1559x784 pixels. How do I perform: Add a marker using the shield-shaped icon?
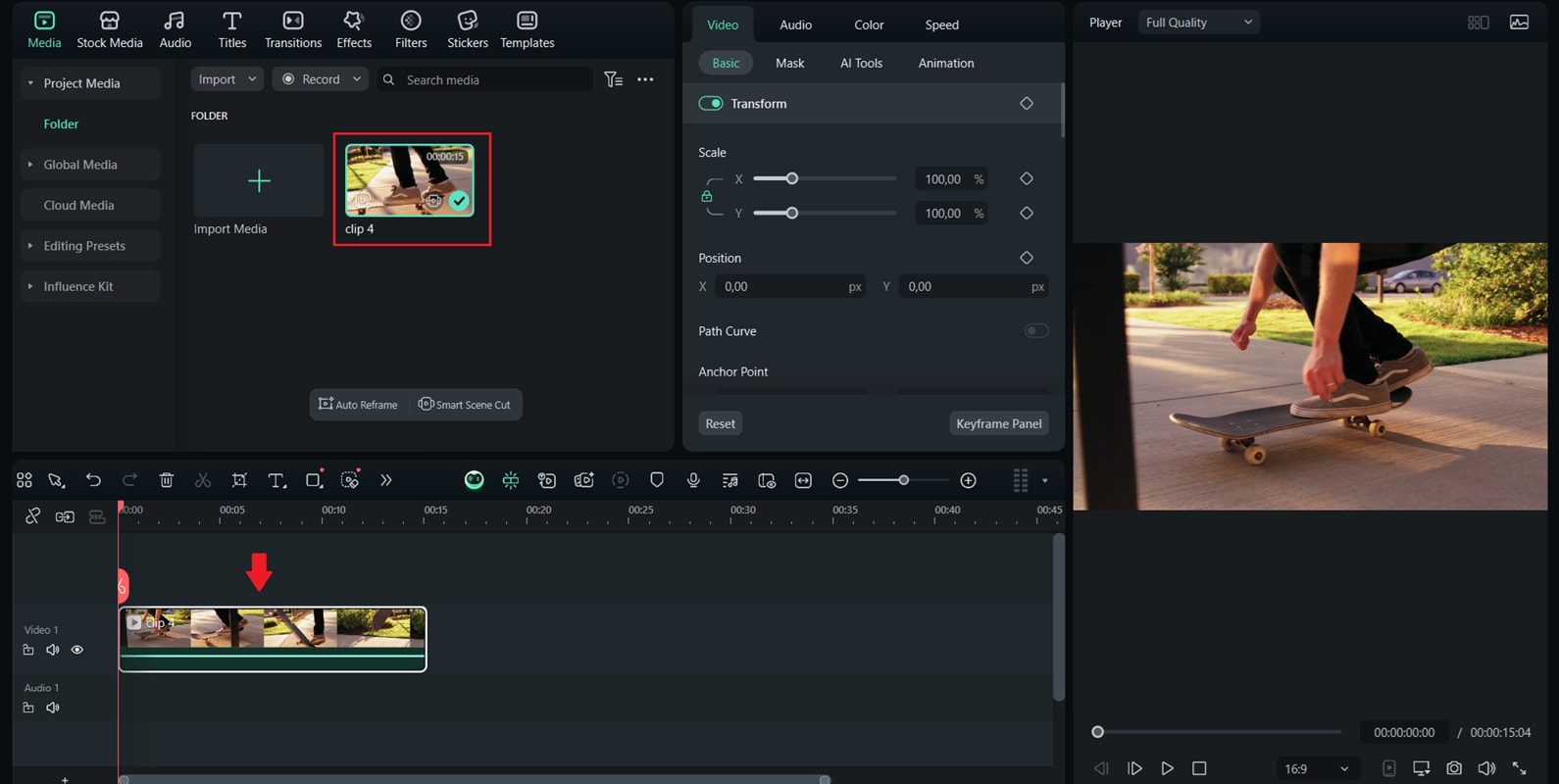(x=657, y=480)
